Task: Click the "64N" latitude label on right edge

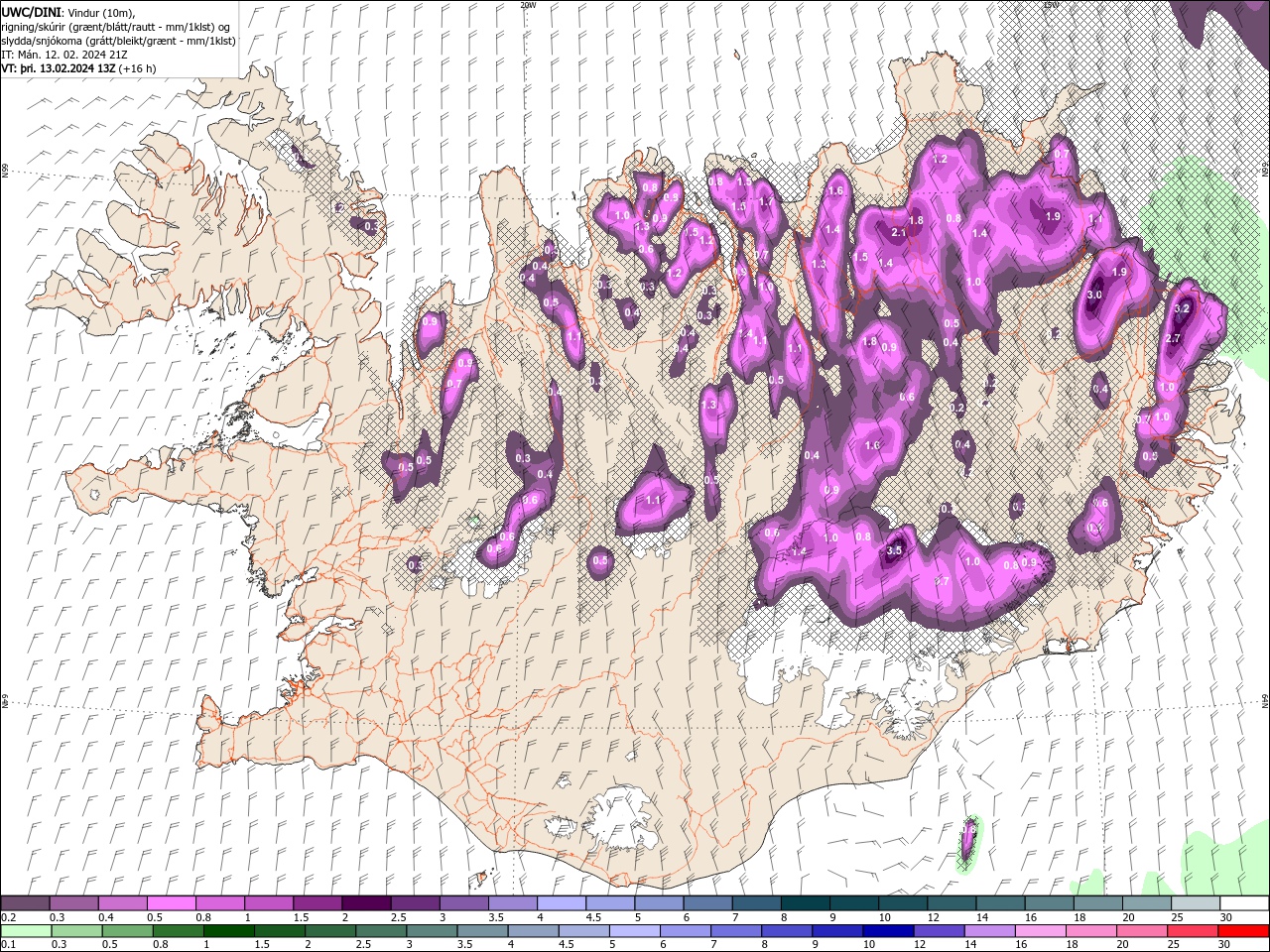Action: [1265, 701]
